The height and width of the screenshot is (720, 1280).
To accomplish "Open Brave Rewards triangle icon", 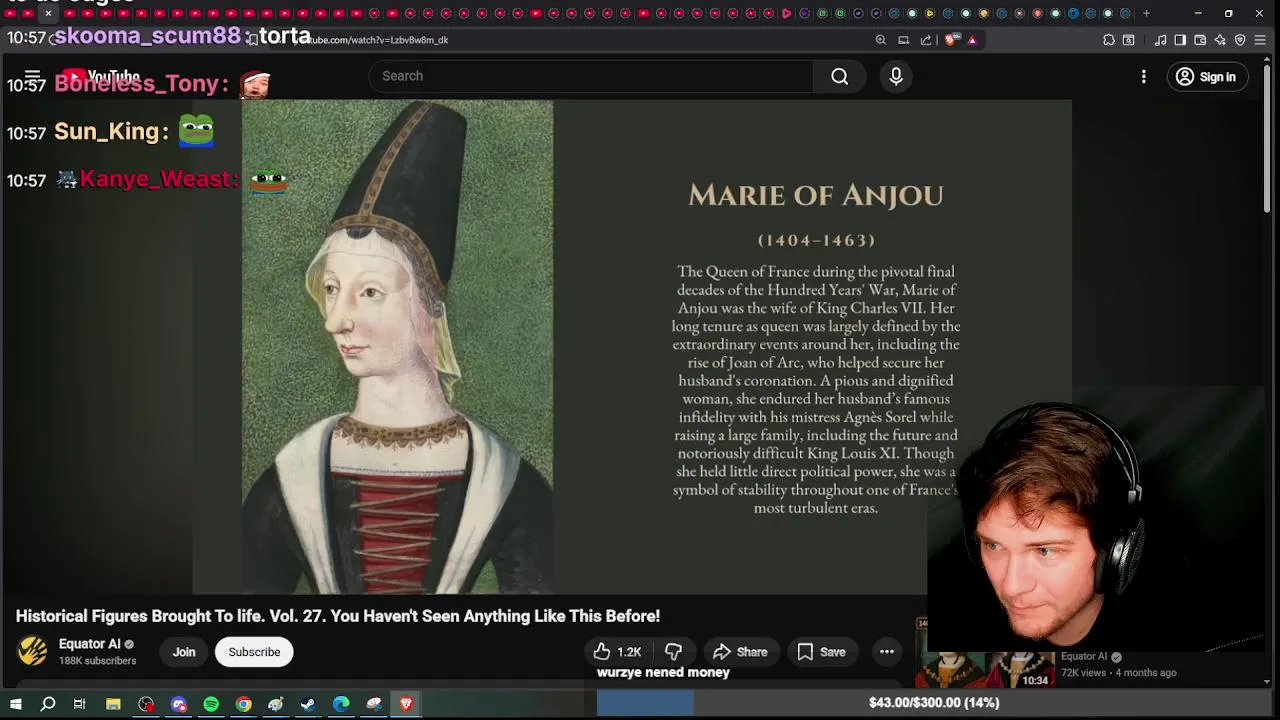I will click(x=972, y=40).
